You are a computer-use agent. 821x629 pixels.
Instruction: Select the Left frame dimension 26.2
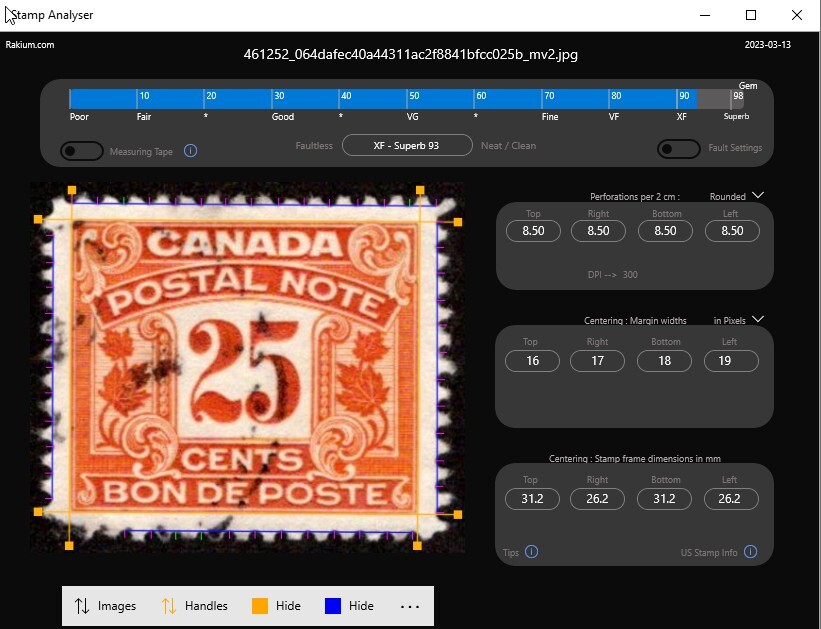tap(731, 499)
